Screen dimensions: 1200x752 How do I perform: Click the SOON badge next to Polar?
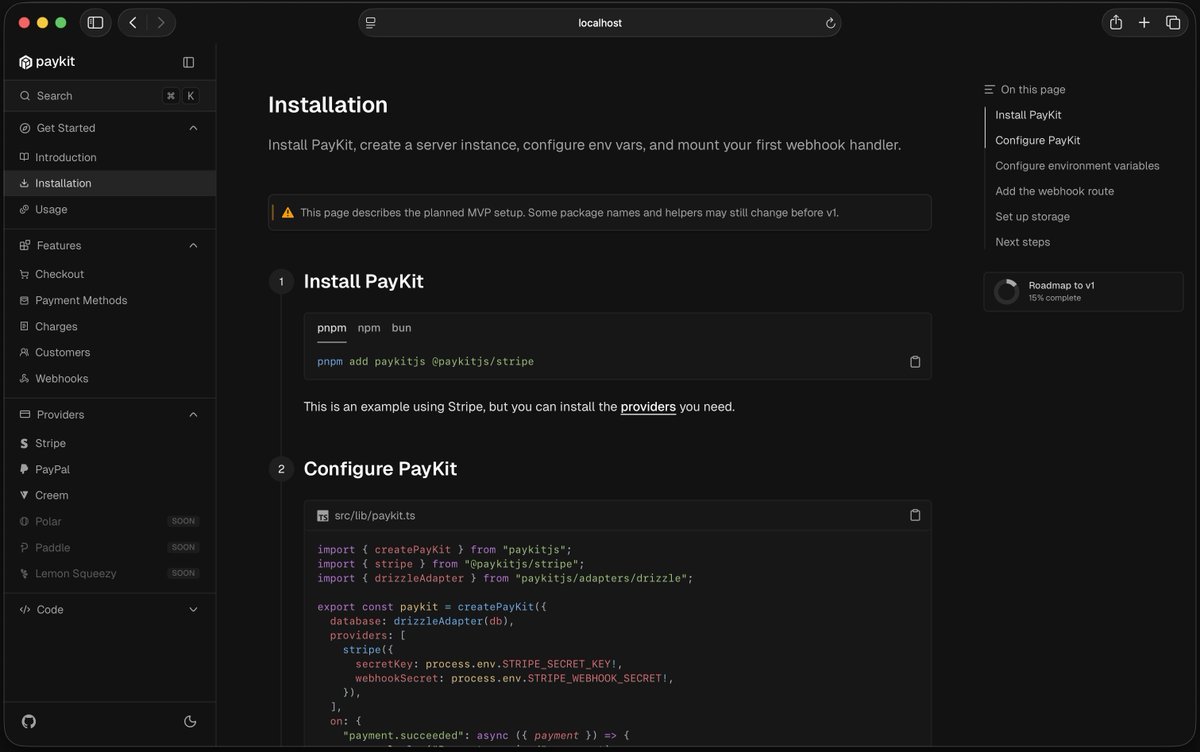click(183, 521)
